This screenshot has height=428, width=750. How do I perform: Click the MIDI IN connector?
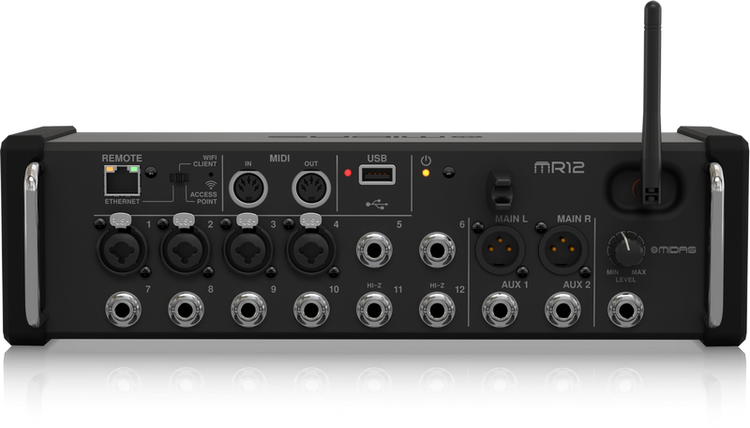pos(248,188)
